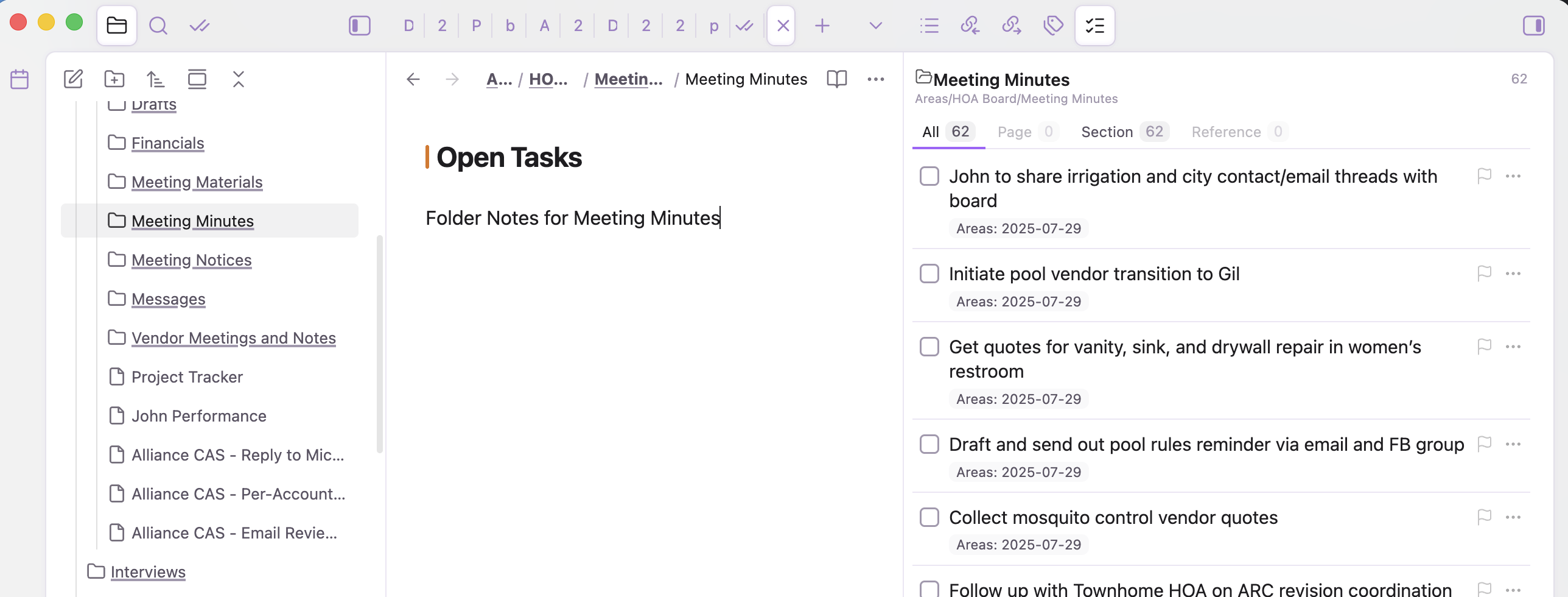The image size is (1568, 597).
Task: Check off pool rules reminder task
Action: coord(929,444)
